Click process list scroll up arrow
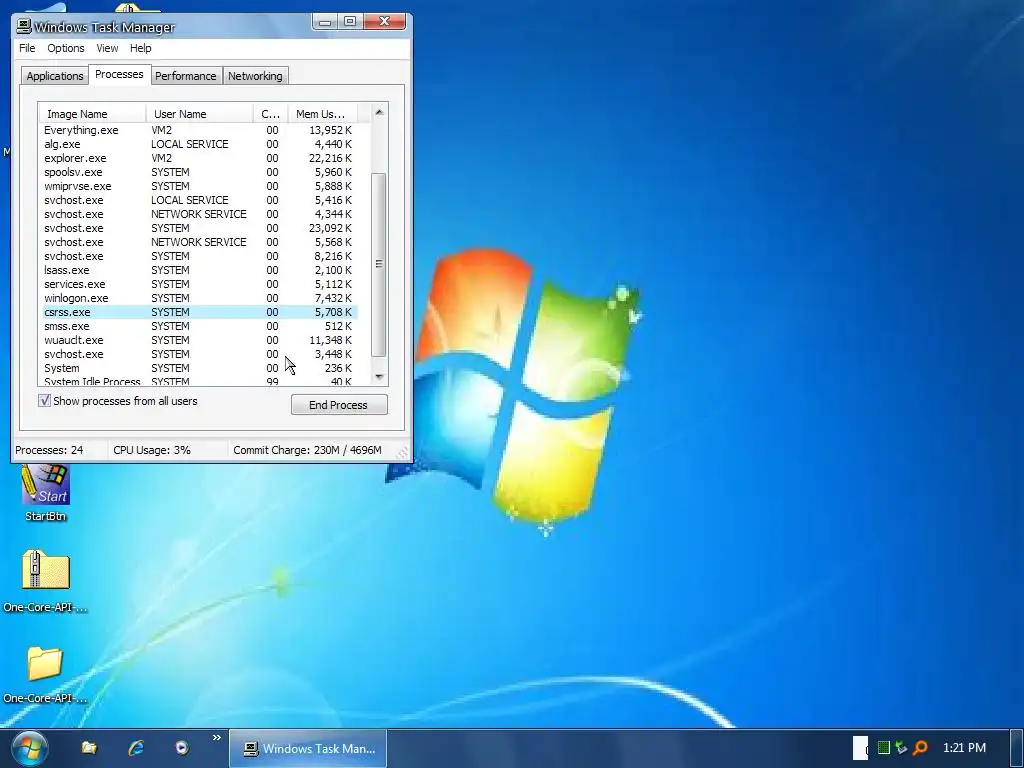Image resolution: width=1024 pixels, height=768 pixels. tap(379, 112)
